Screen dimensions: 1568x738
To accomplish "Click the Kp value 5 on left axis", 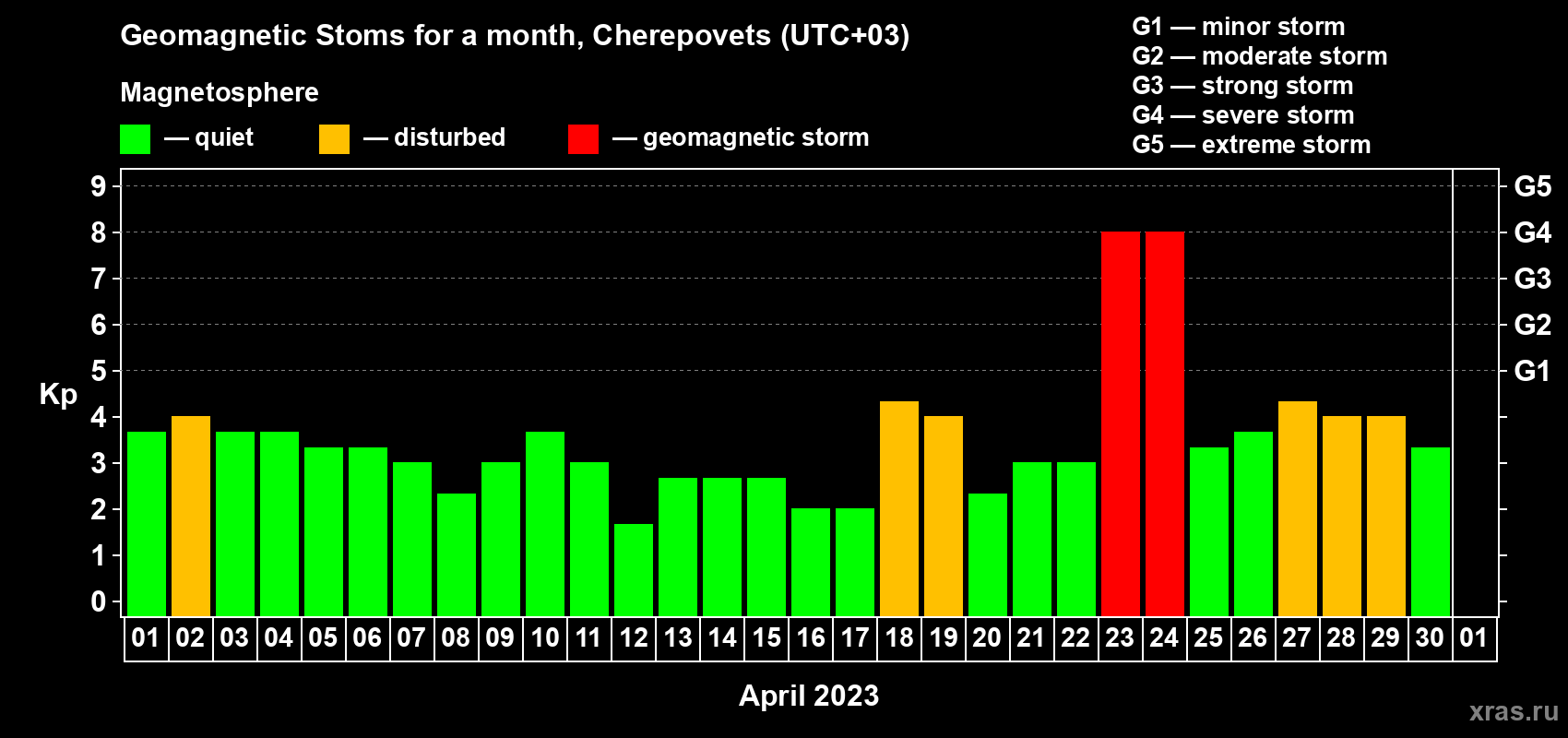I will pos(99,371).
